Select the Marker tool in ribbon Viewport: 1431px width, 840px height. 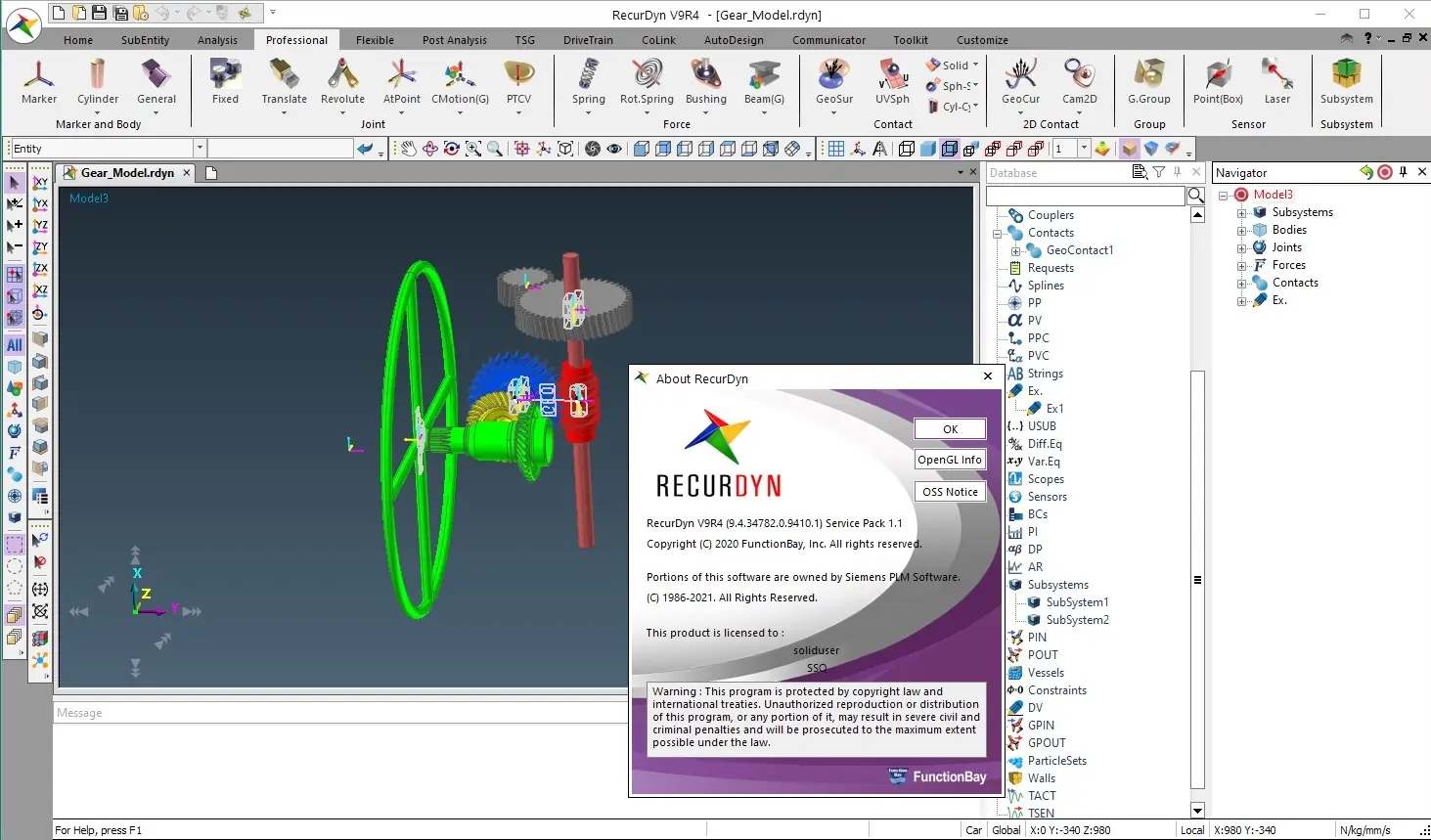[39, 81]
